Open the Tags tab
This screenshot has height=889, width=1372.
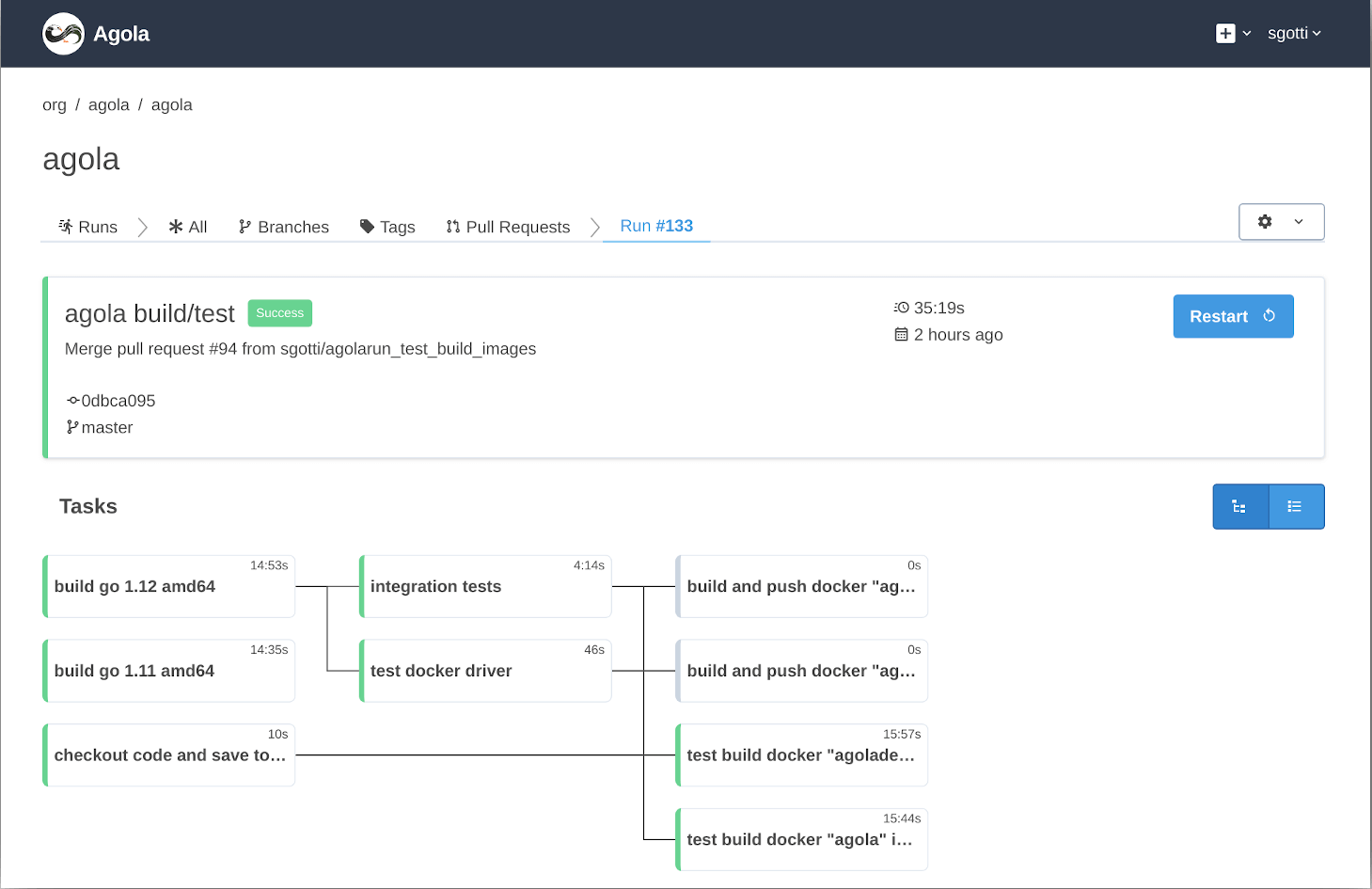coord(387,227)
